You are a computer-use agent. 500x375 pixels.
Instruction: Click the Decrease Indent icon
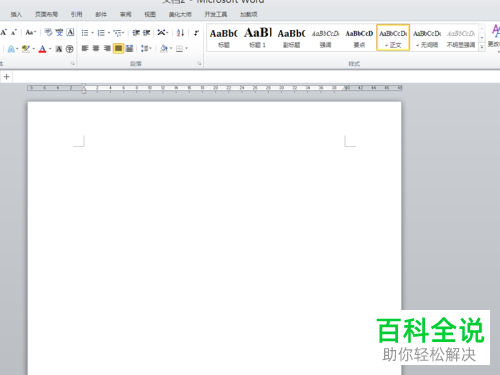click(136, 33)
